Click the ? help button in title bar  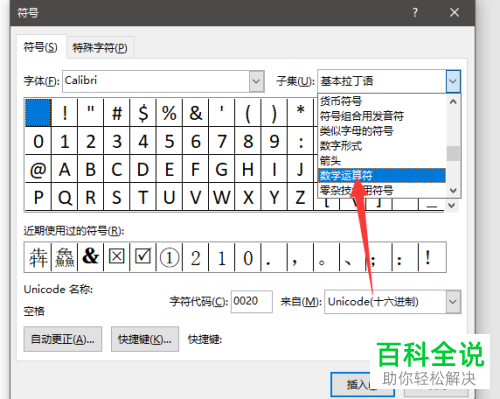pyautogui.click(x=415, y=13)
